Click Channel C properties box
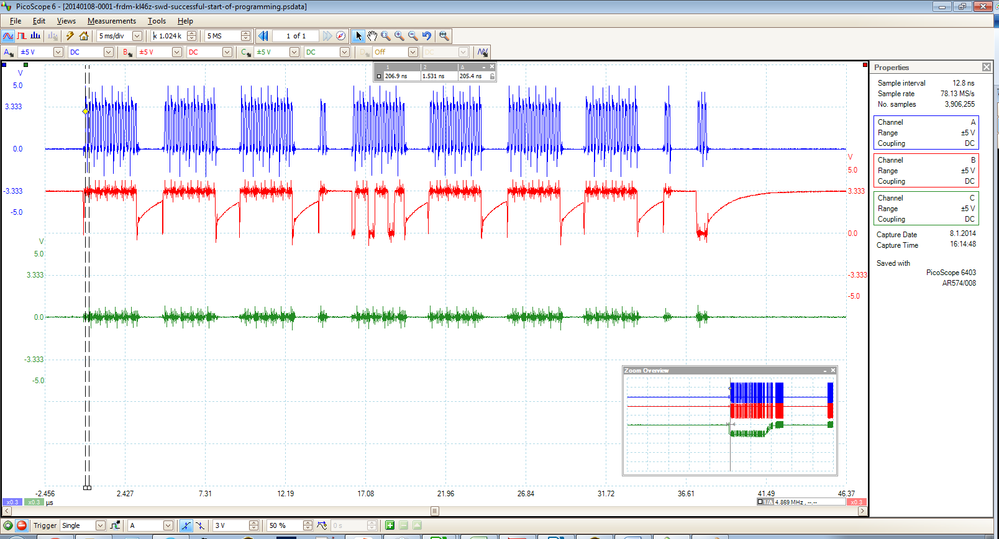 [926, 208]
